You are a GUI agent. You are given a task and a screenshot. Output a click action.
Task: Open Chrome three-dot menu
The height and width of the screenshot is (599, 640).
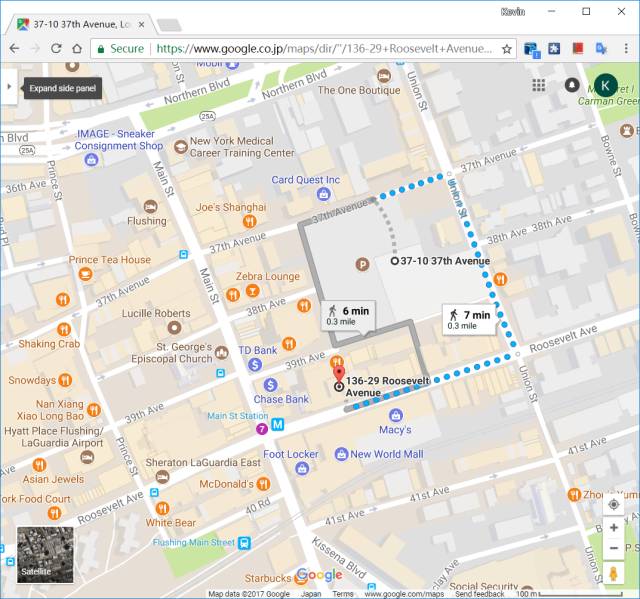tap(626, 49)
